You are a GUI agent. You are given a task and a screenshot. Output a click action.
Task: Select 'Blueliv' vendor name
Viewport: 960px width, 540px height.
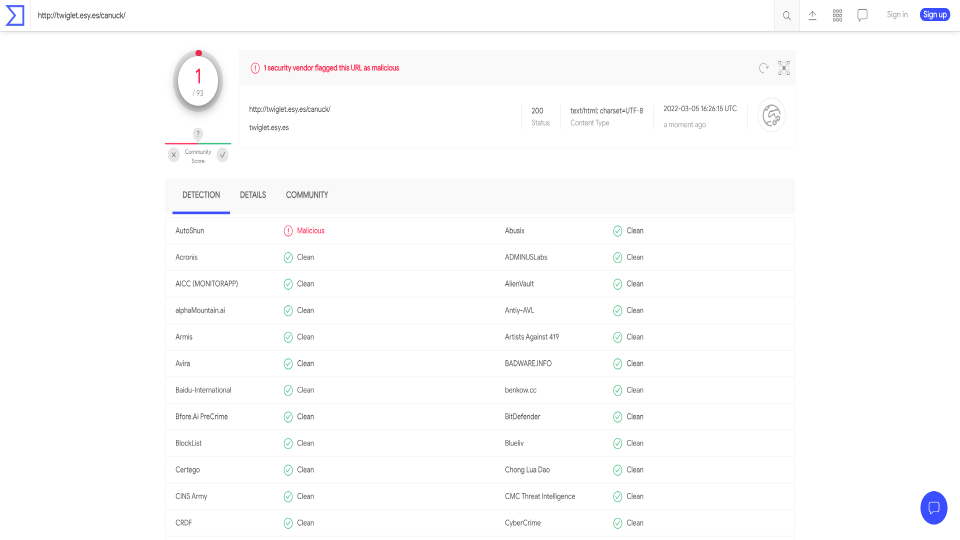tap(514, 443)
